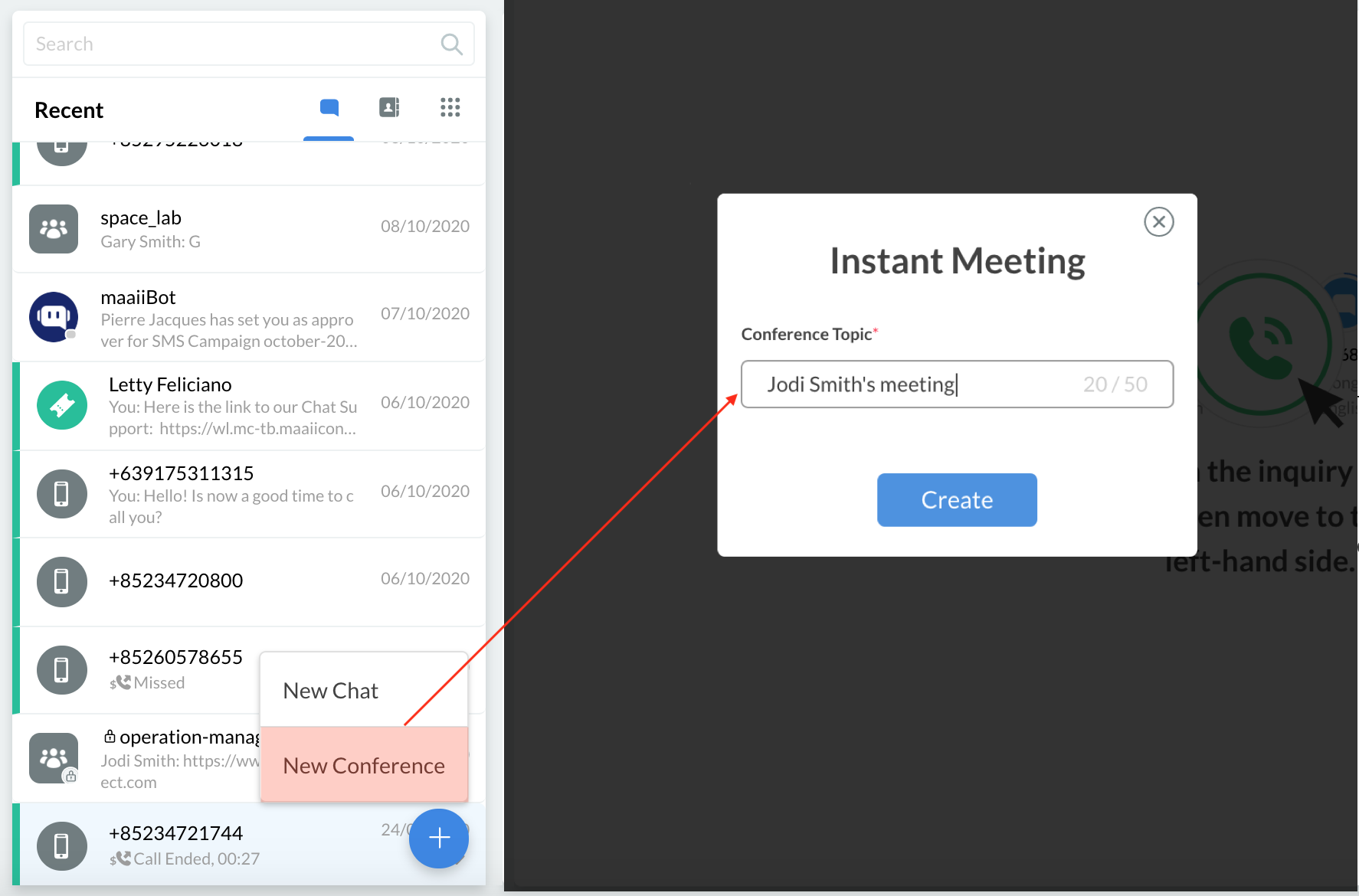Click the Create button

(957, 500)
